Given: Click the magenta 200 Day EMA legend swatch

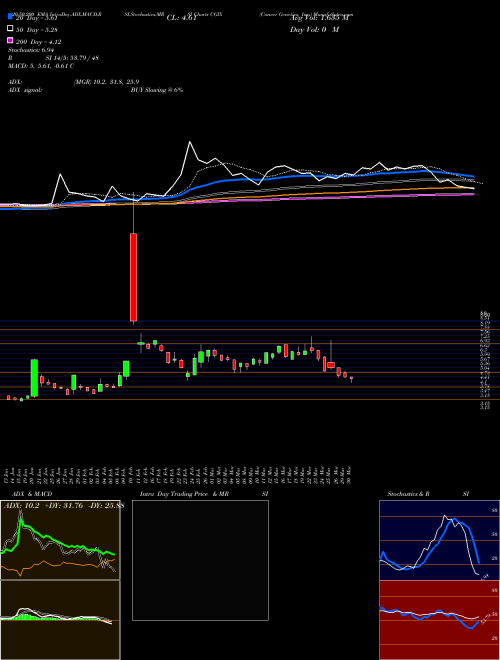Looking at the screenshot, I should [10, 41].
